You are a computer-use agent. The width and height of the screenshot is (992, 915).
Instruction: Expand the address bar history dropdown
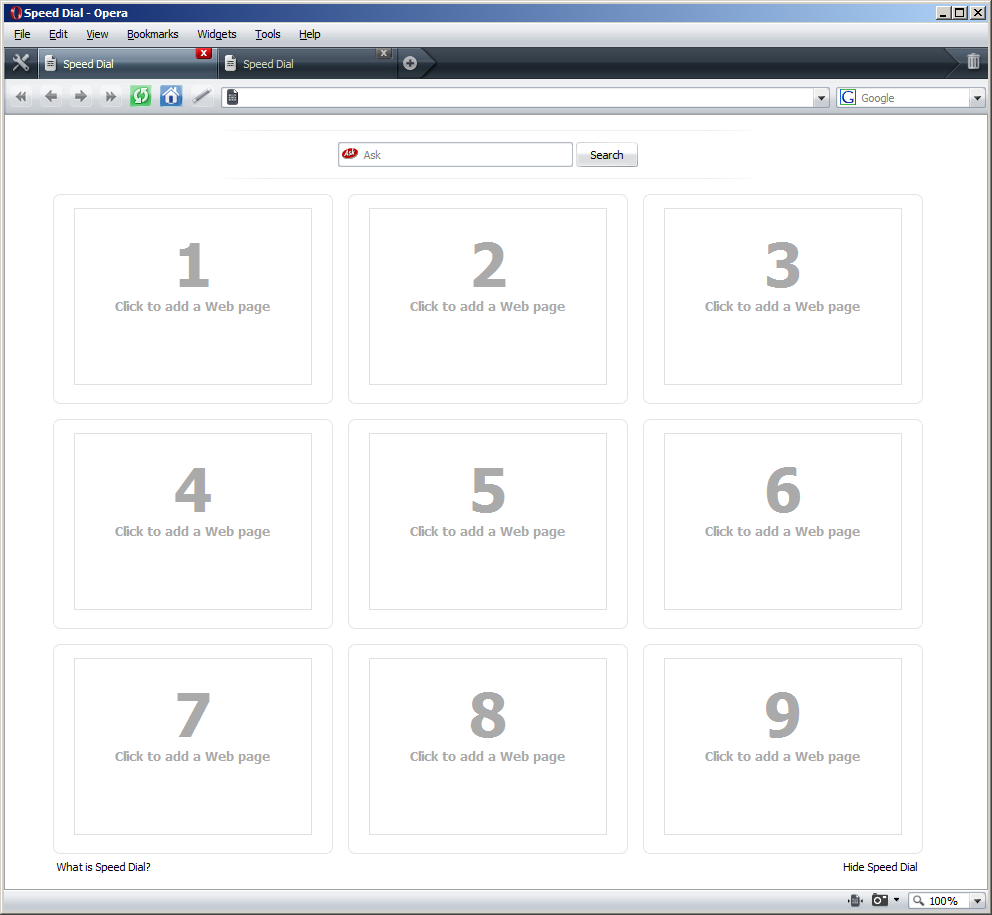822,98
